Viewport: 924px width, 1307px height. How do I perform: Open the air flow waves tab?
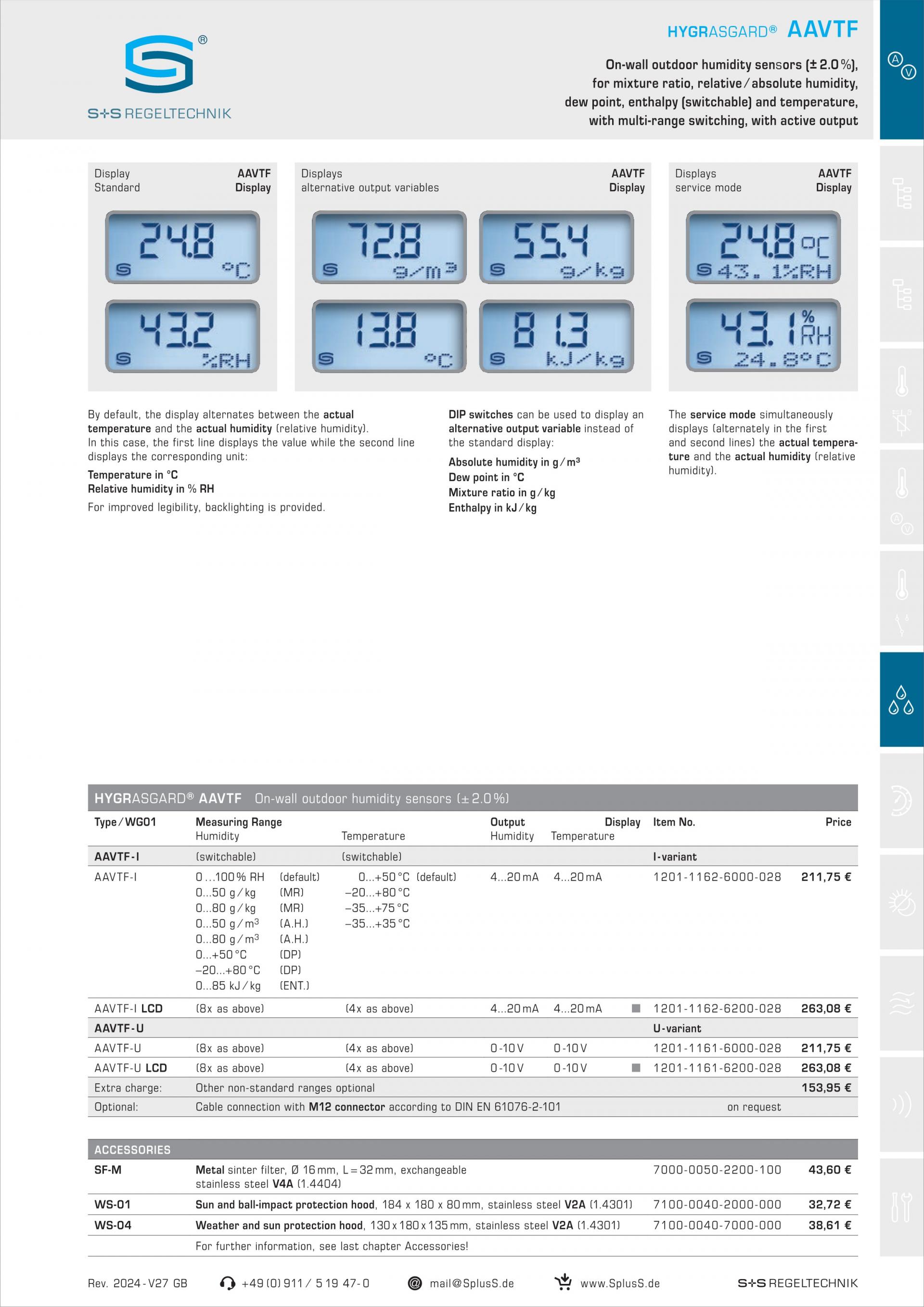click(901, 1003)
